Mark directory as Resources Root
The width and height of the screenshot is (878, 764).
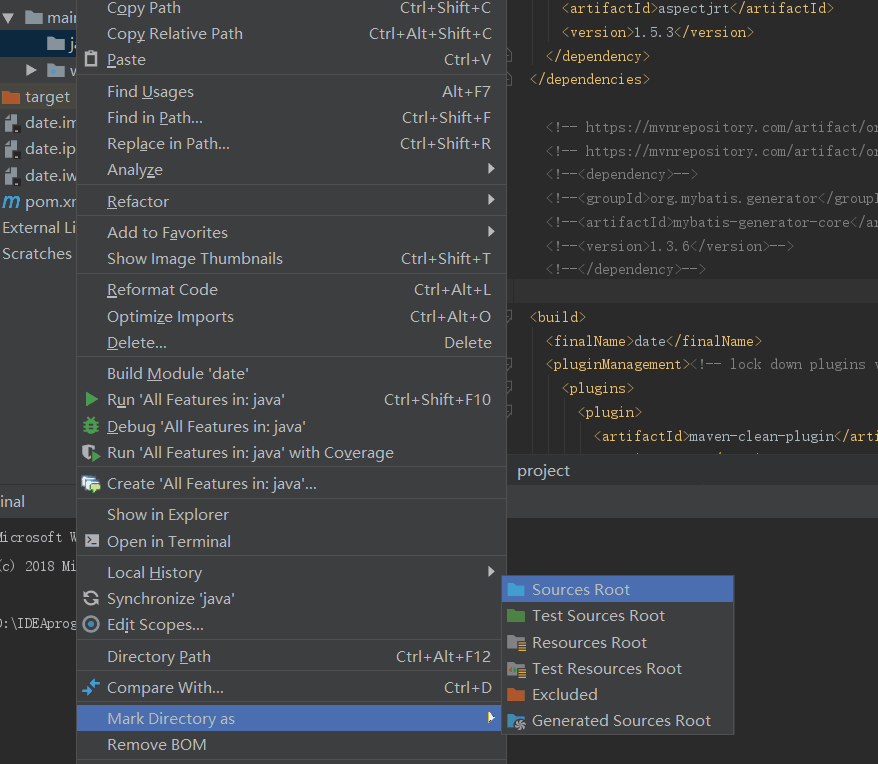(x=618, y=642)
